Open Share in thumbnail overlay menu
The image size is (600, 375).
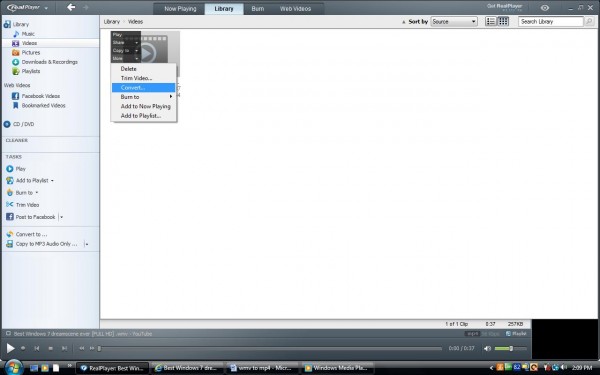click(x=126, y=42)
